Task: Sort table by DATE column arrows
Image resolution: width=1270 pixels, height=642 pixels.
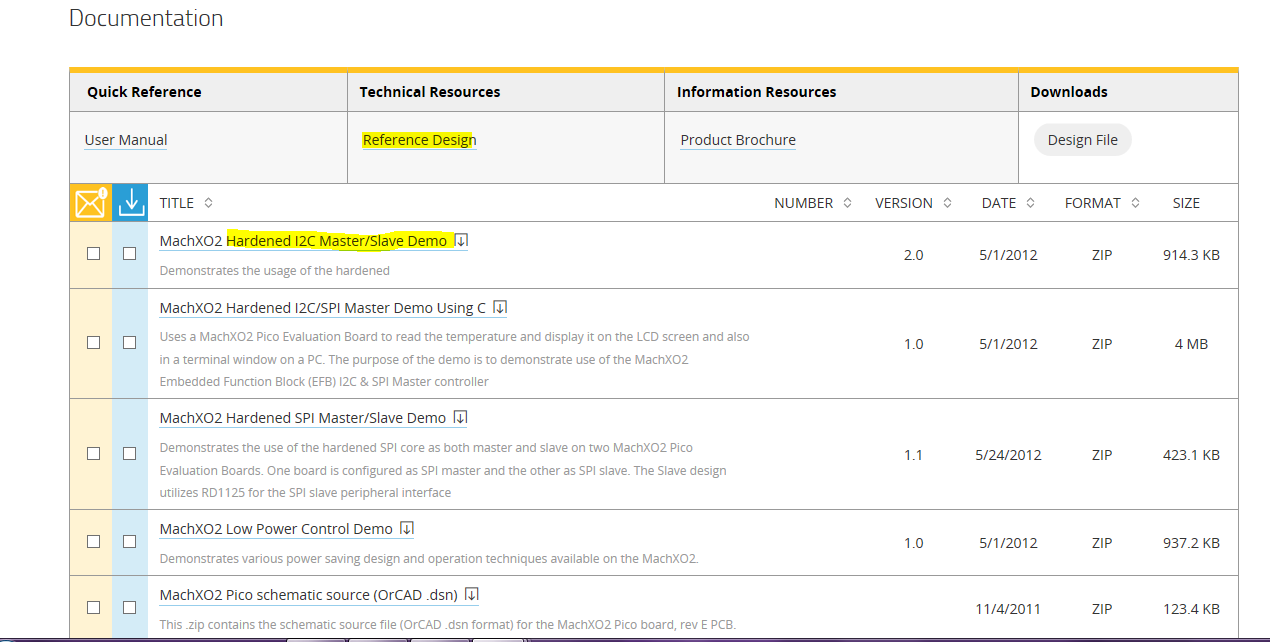Action: pos(1030,203)
